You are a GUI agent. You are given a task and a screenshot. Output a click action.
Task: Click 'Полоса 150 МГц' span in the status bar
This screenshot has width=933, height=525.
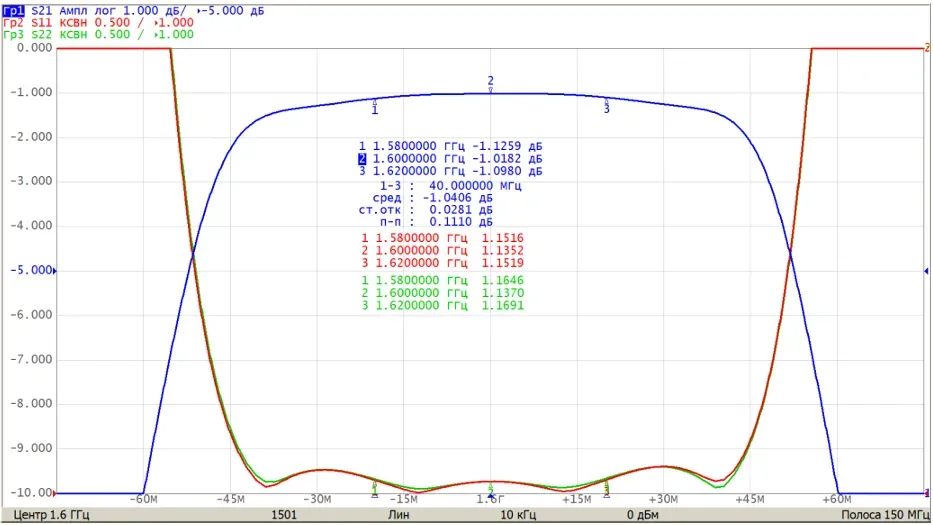(x=885, y=515)
